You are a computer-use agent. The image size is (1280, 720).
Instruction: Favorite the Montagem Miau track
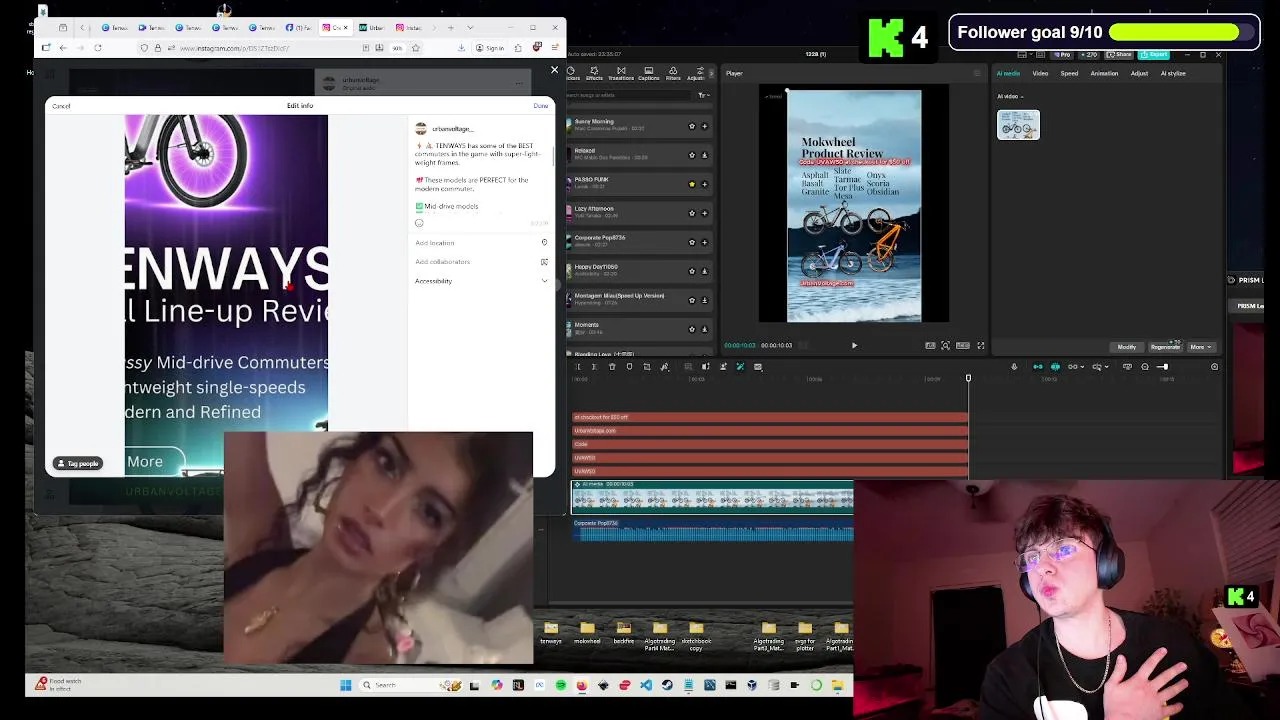(x=691, y=300)
